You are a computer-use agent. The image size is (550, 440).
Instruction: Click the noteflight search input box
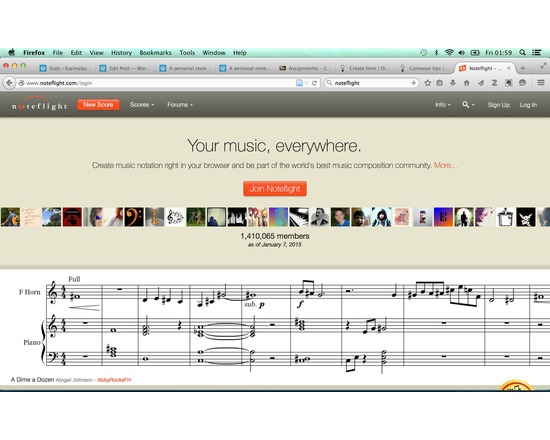pyautogui.click(x=371, y=83)
